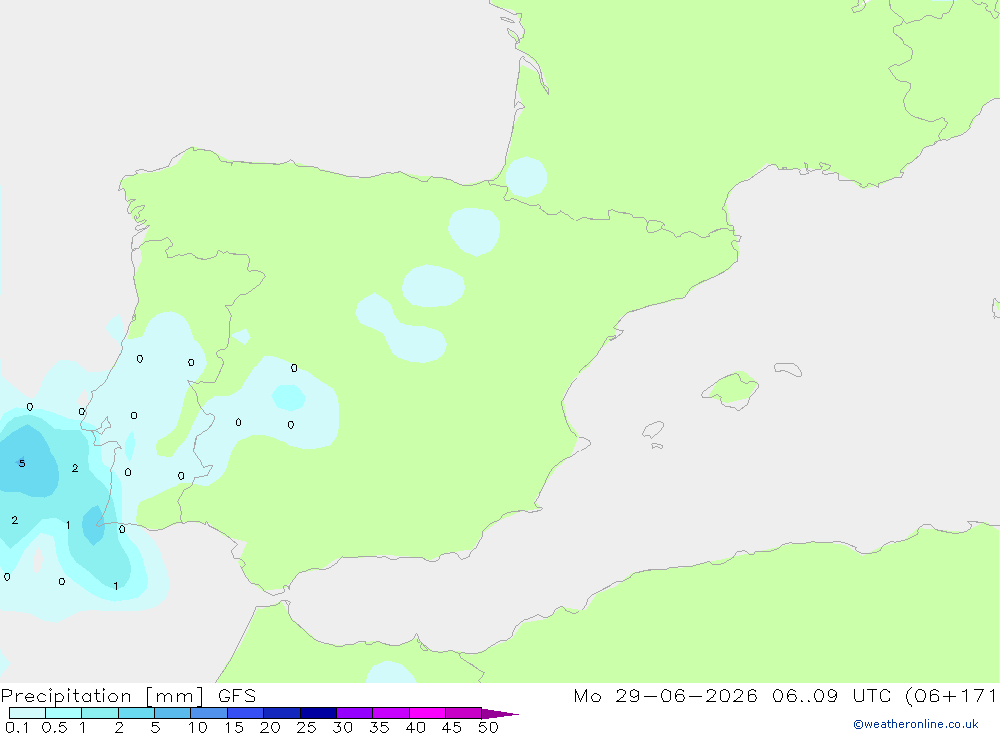
Task: Click the swatch between 45 and 50
Action: click(463, 713)
